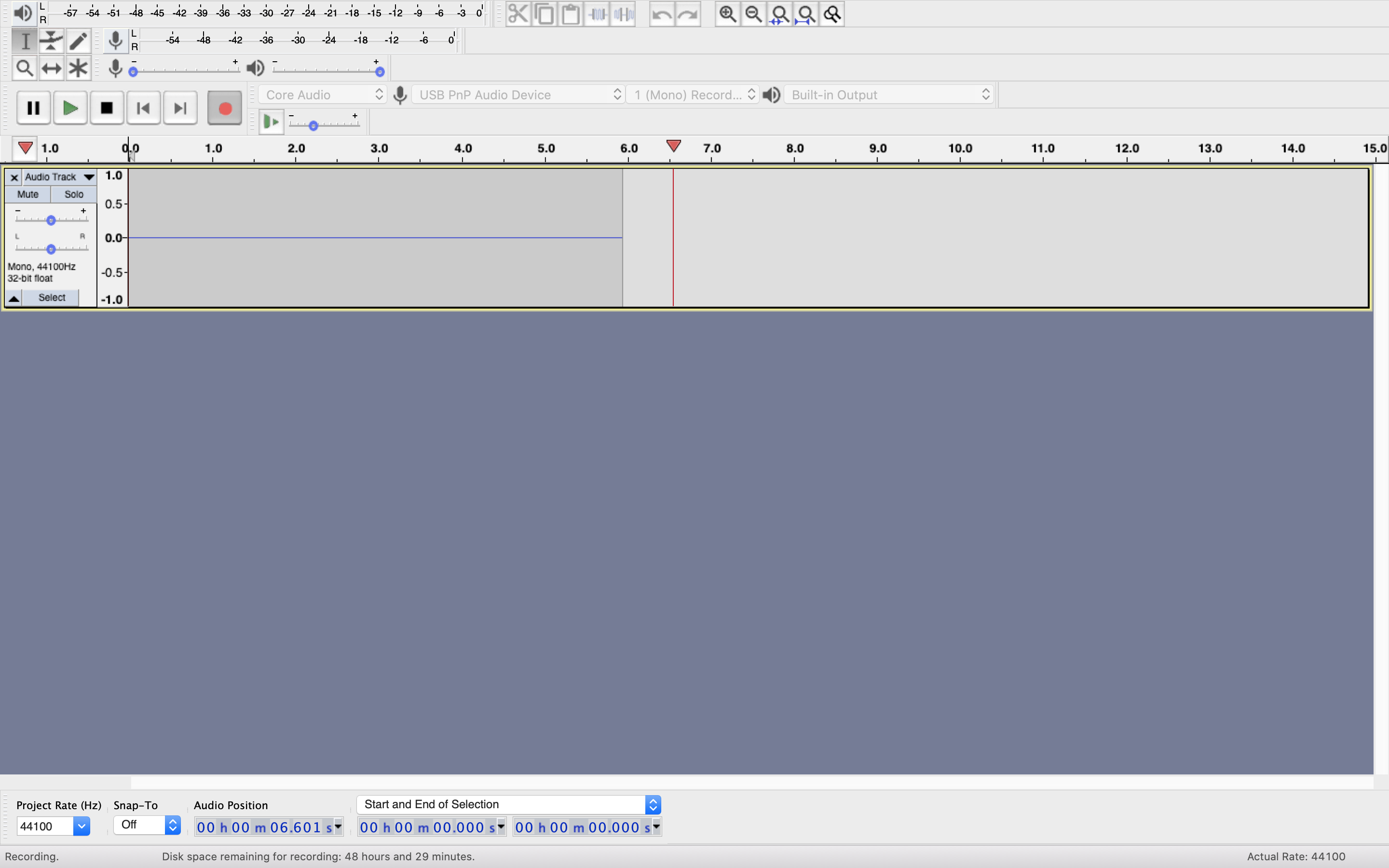
Task: Zoom in on the timeline
Action: click(727, 14)
